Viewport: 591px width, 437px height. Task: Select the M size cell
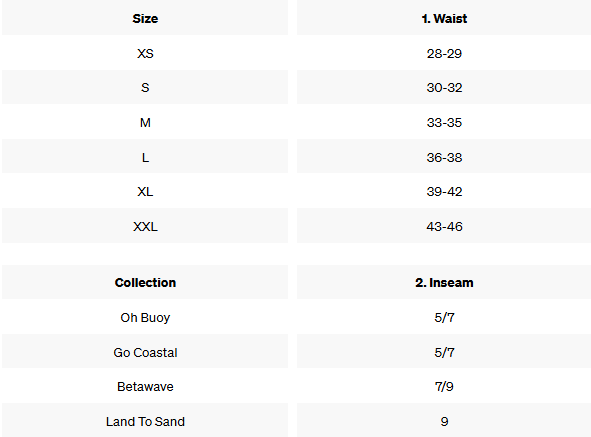pos(145,123)
